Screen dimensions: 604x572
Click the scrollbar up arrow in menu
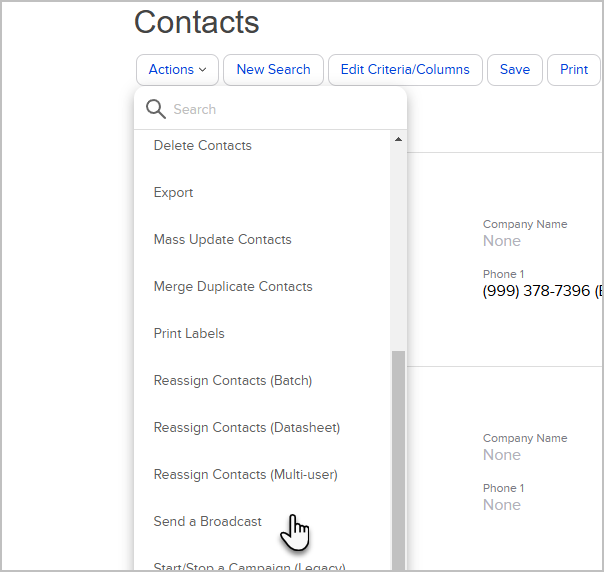coord(399,139)
